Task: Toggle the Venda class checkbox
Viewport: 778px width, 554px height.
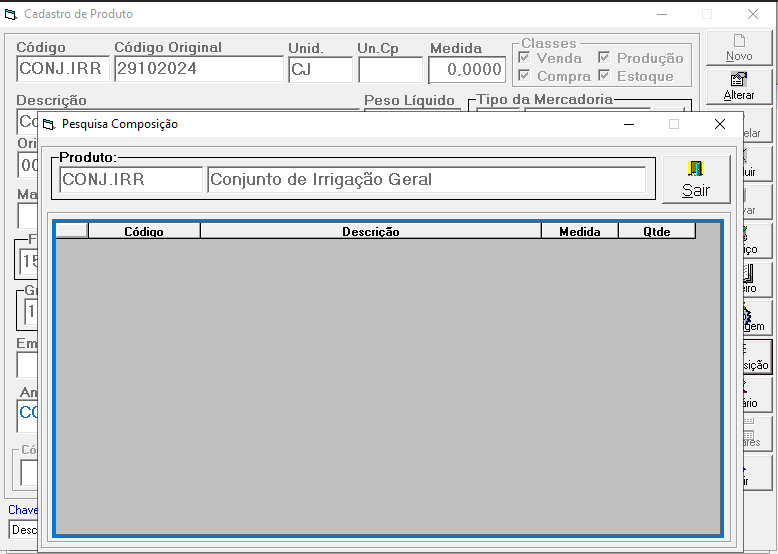Action: [524, 58]
